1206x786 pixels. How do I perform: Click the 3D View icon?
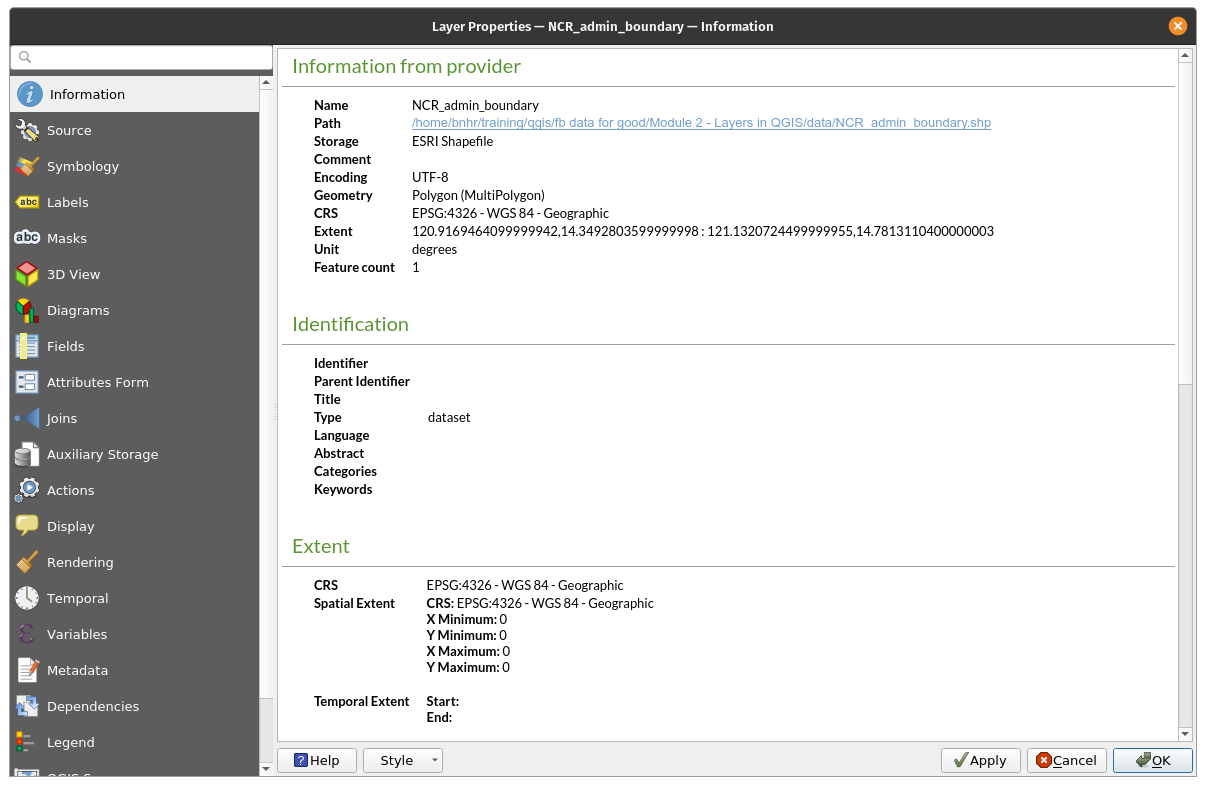tap(28, 274)
